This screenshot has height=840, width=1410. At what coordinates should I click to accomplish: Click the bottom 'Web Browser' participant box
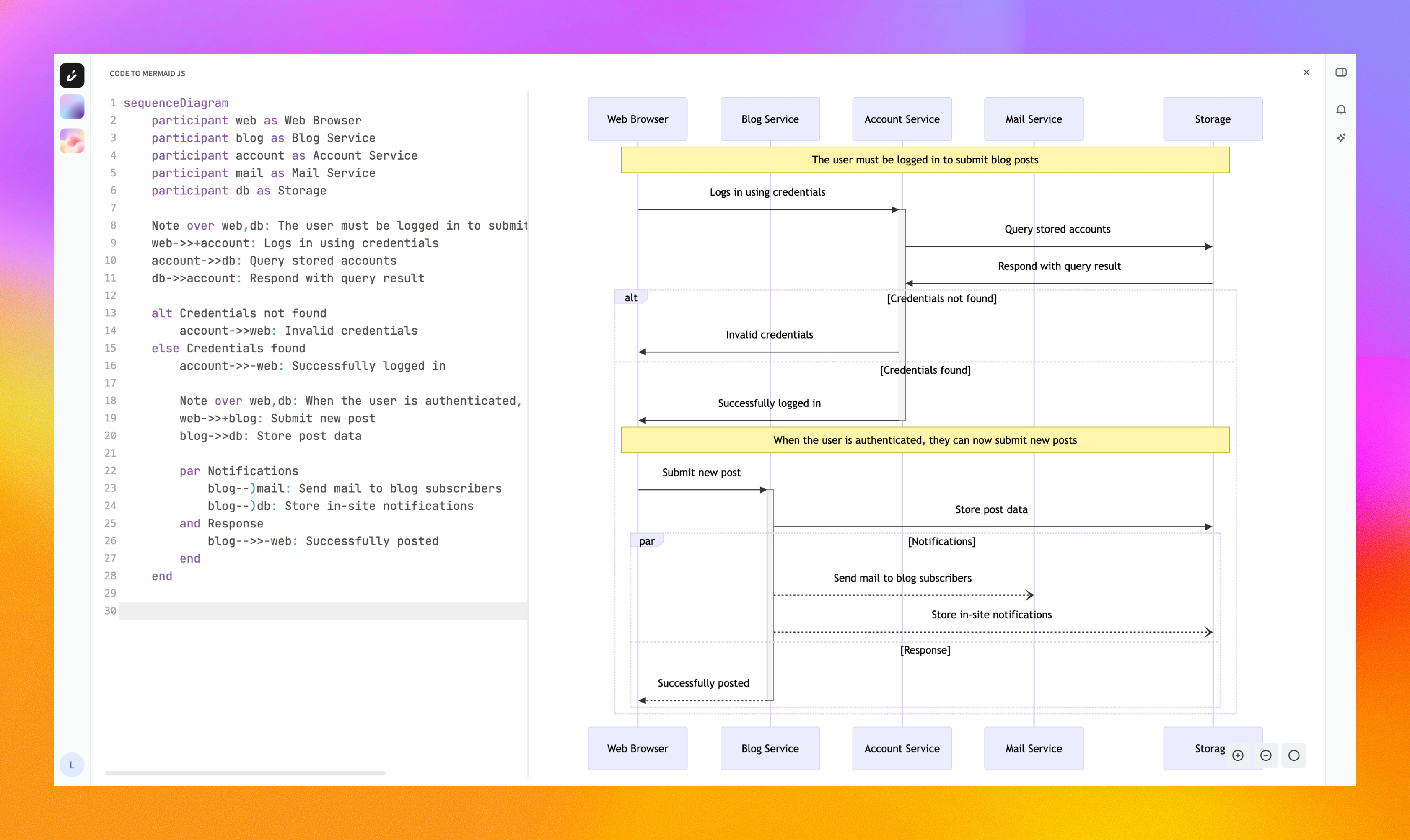pyautogui.click(x=638, y=748)
